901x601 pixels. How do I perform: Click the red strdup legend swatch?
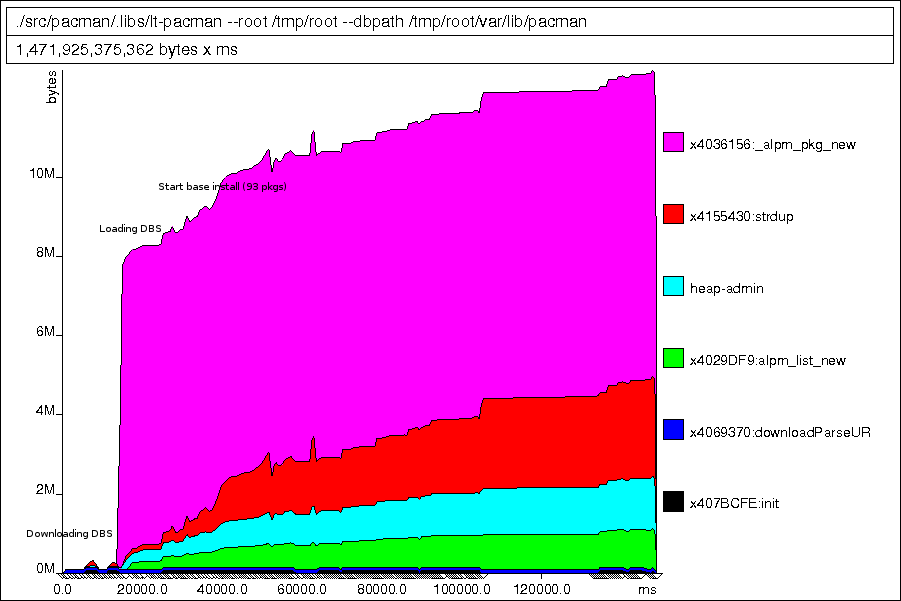click(x=673, y=215)
